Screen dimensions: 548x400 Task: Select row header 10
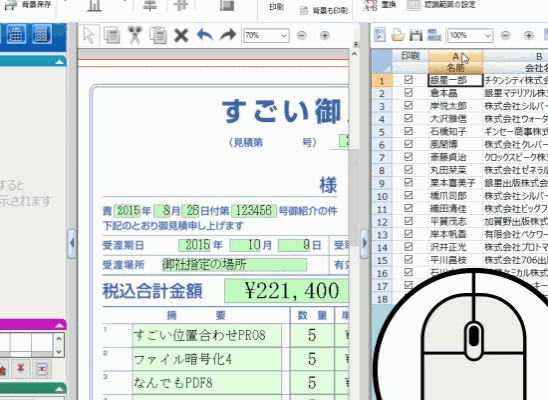[382, 196]
